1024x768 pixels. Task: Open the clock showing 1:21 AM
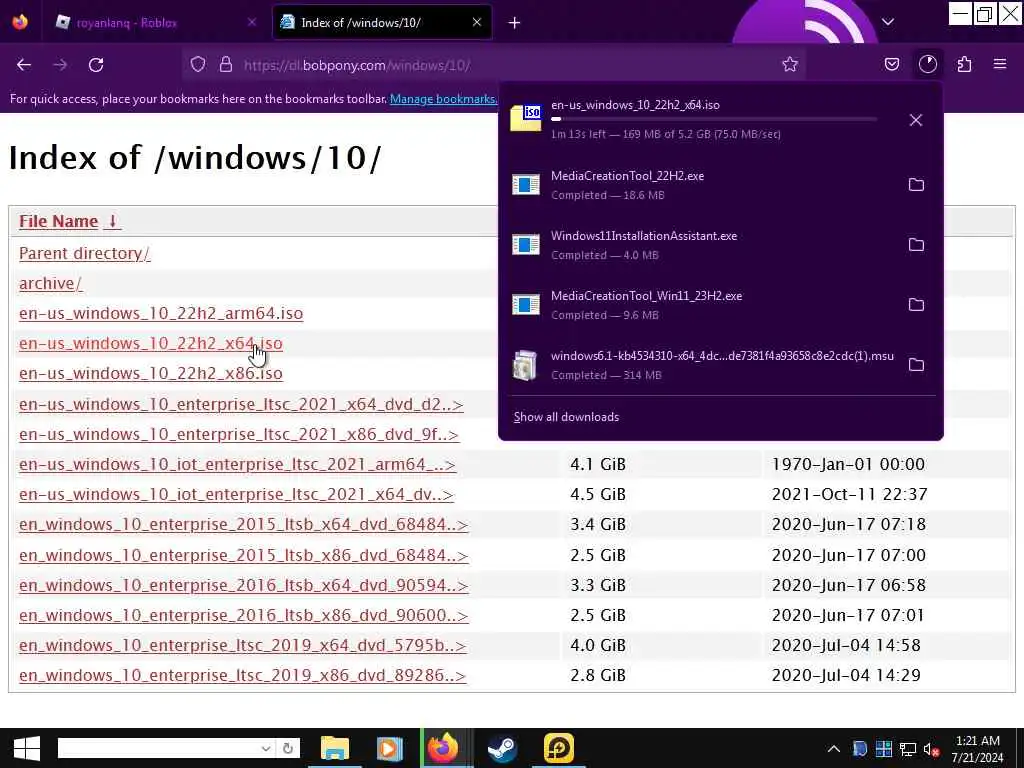click(x=978, y=749)
